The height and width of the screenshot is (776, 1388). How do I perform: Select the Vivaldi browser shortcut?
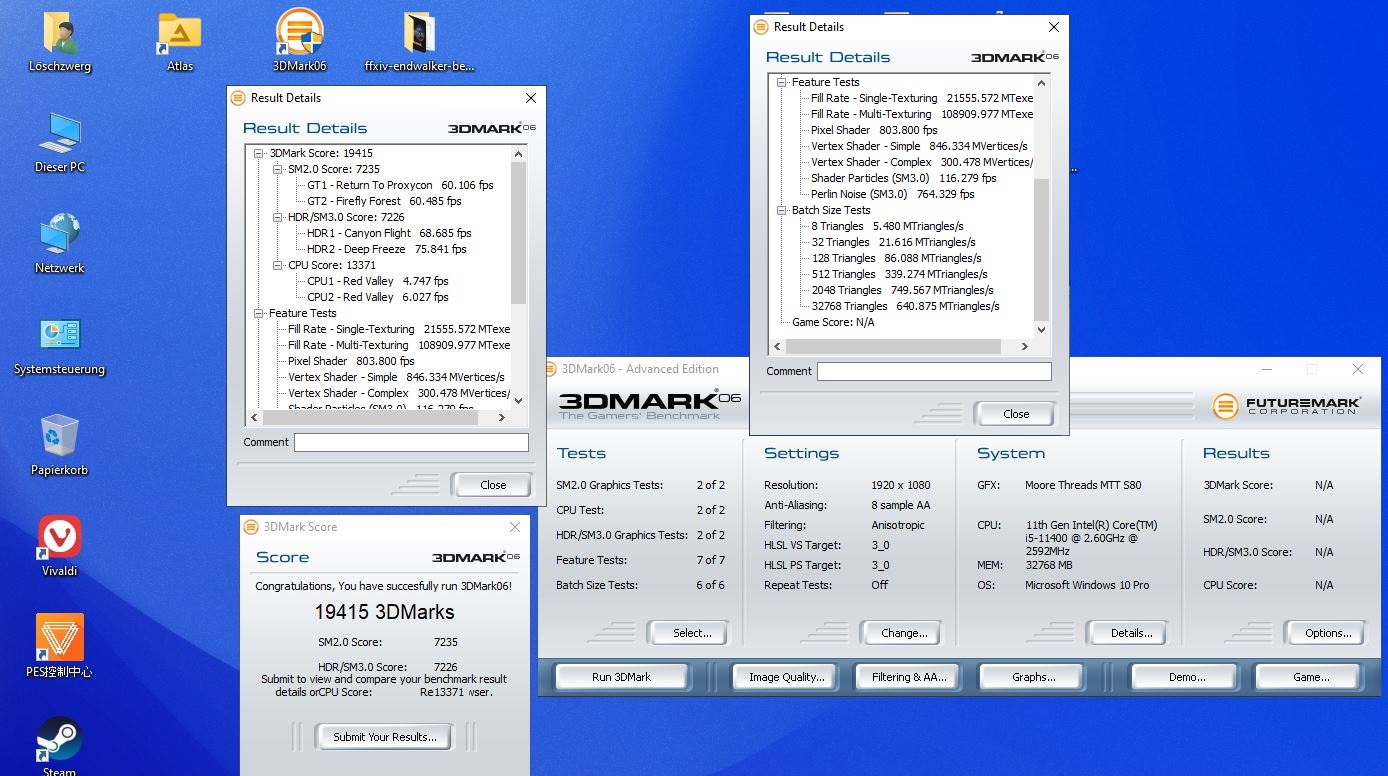point(60,547)
